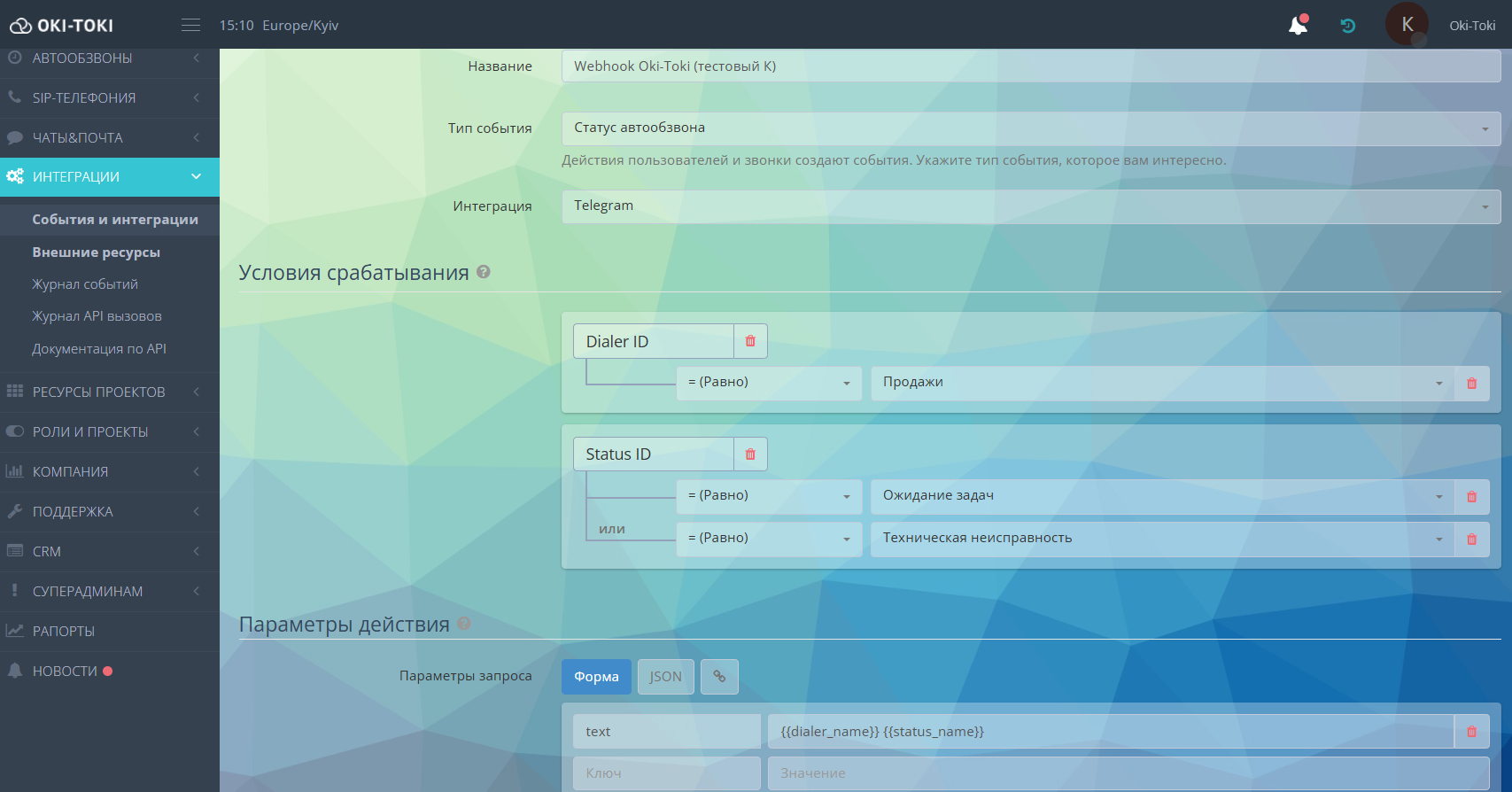This screenshot has width=1512, height=792.
Task: Open the Интеграция Telegram dropdown
Action: [x=1030, y=206]
